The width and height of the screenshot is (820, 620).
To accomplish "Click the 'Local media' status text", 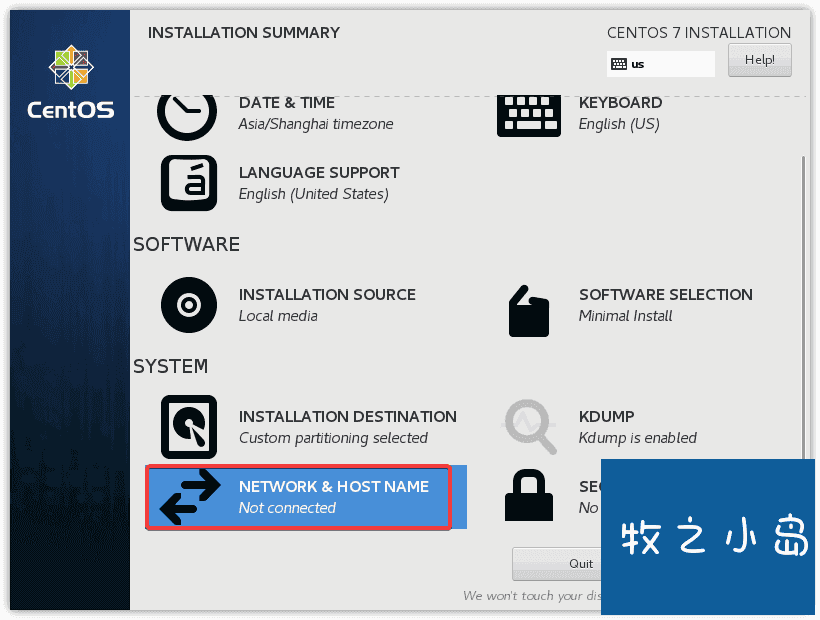I will point(278,316).
